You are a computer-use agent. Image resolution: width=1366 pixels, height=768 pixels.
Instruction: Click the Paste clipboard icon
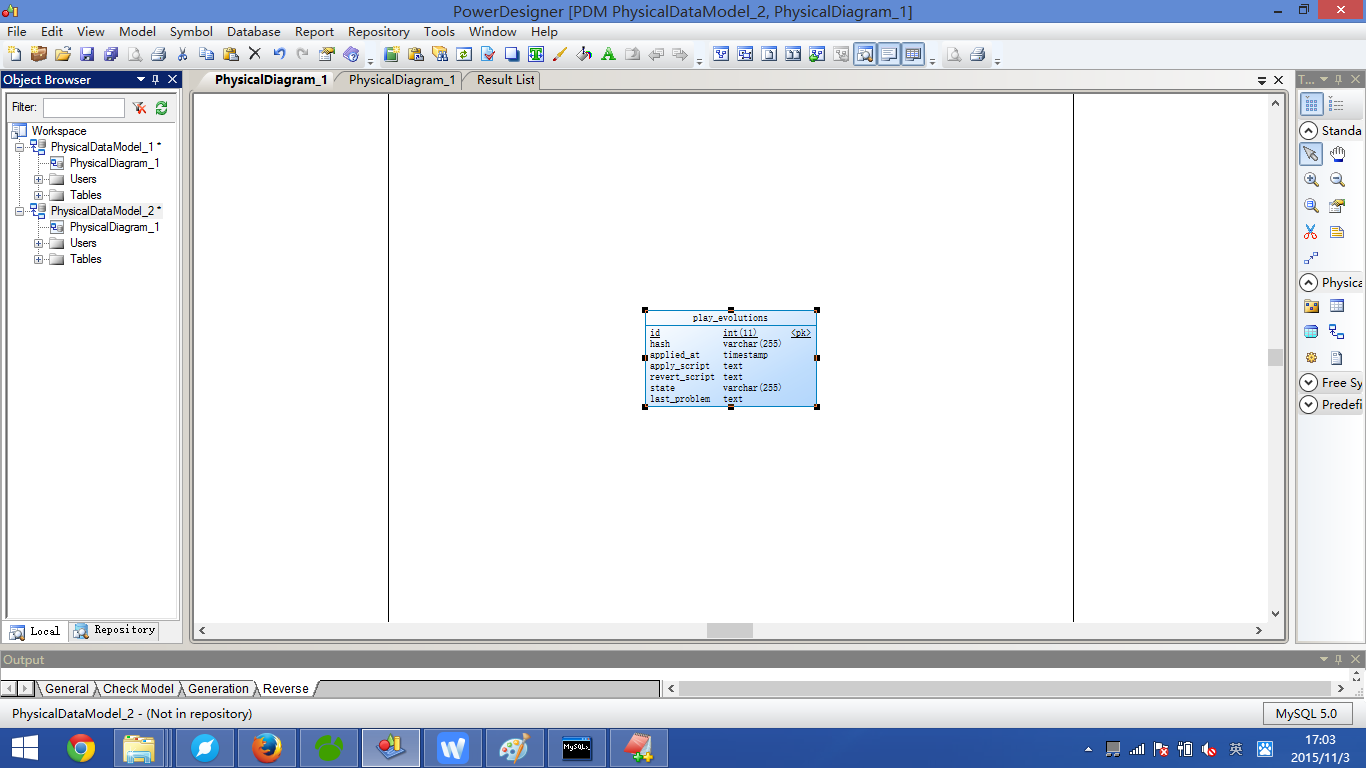[230, 54]
